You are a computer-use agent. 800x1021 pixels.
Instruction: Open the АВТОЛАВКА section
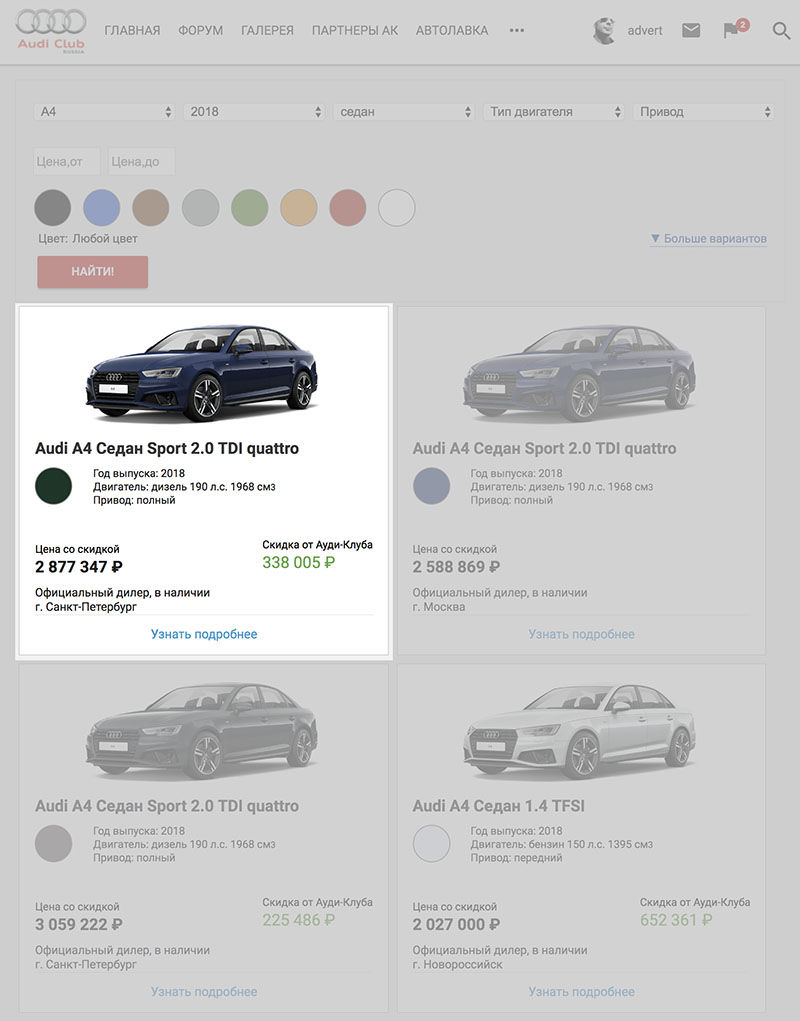tap(452, 31)
